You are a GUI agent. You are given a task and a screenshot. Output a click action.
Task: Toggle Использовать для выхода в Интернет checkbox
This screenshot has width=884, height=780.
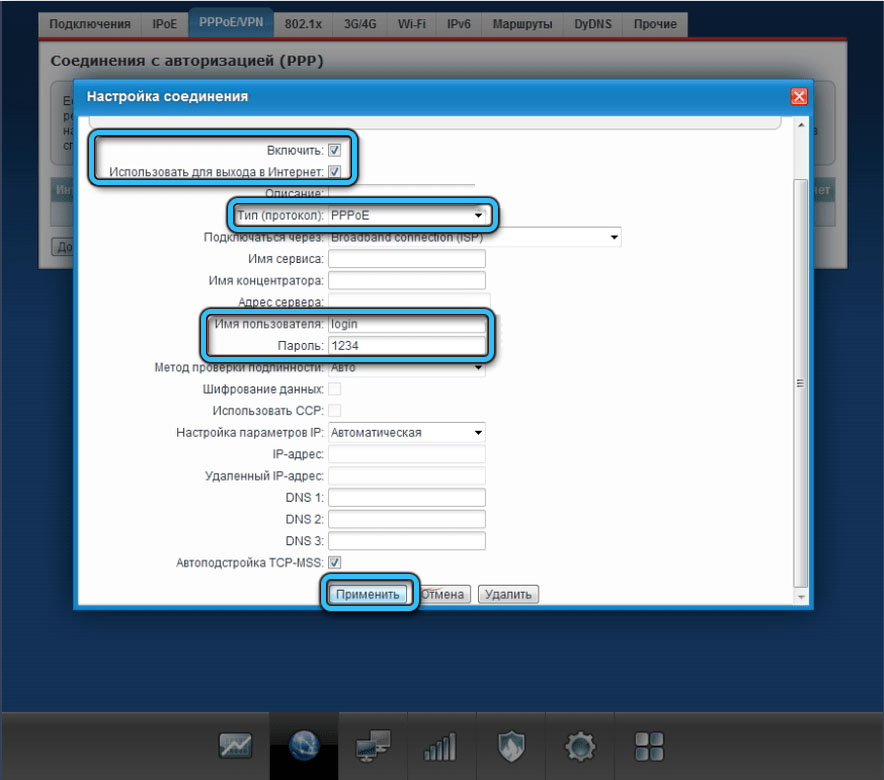click(334, 171)
